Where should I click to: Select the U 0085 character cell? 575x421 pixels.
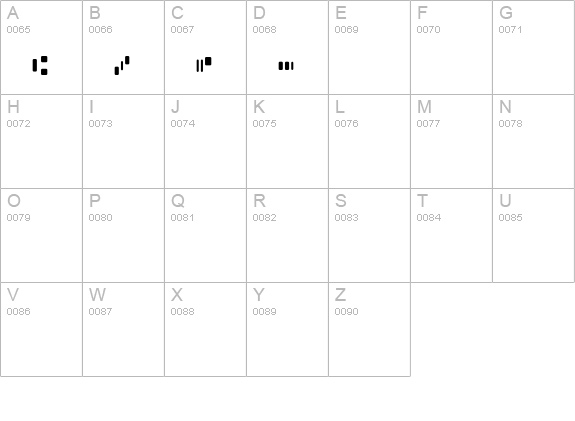coord(534,235)
